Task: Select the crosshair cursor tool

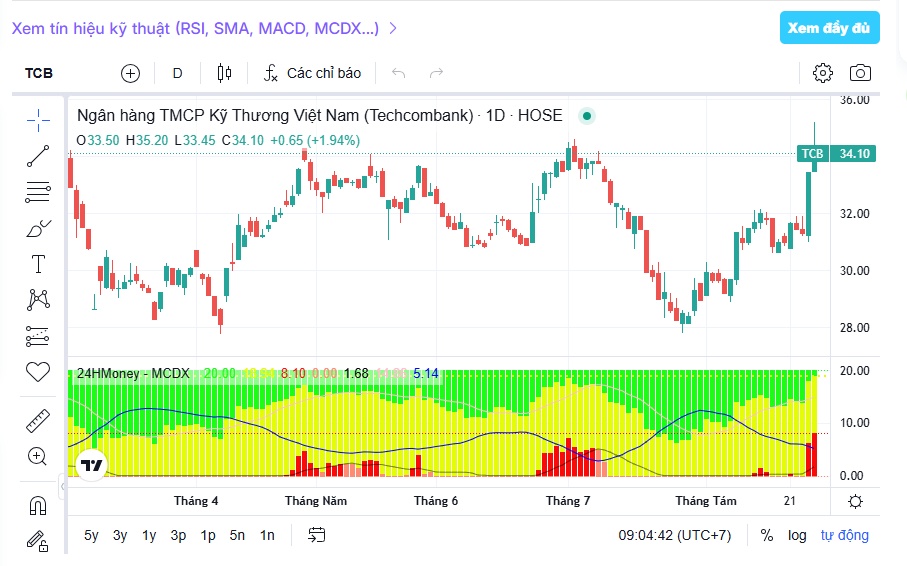Action: pos(38,120)
